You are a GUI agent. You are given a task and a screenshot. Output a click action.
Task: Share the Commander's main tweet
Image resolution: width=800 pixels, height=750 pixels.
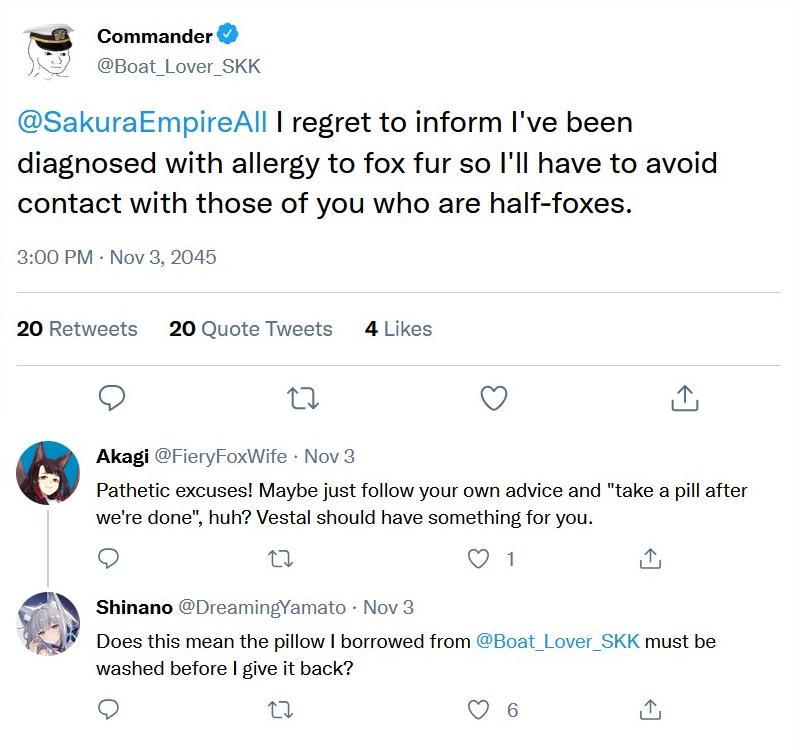point(684,399)
